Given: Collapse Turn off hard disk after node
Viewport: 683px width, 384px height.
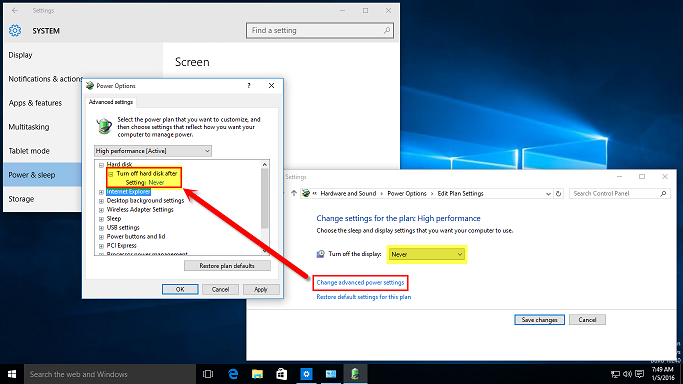Looking at the screenshot, I should (x=111, y=174).
